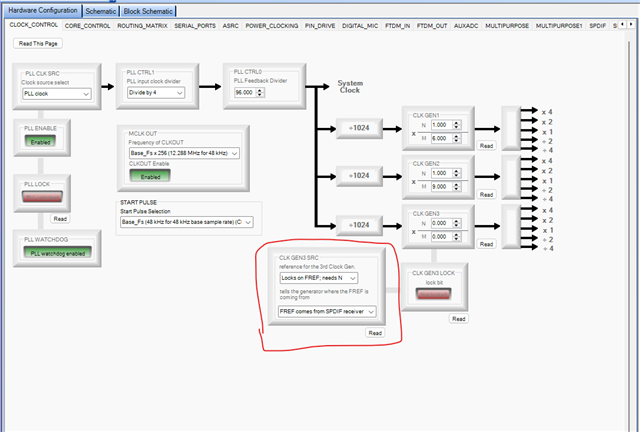Open the SPDIF tab
This screenshot has width=640, height=432.
[598, 26]
